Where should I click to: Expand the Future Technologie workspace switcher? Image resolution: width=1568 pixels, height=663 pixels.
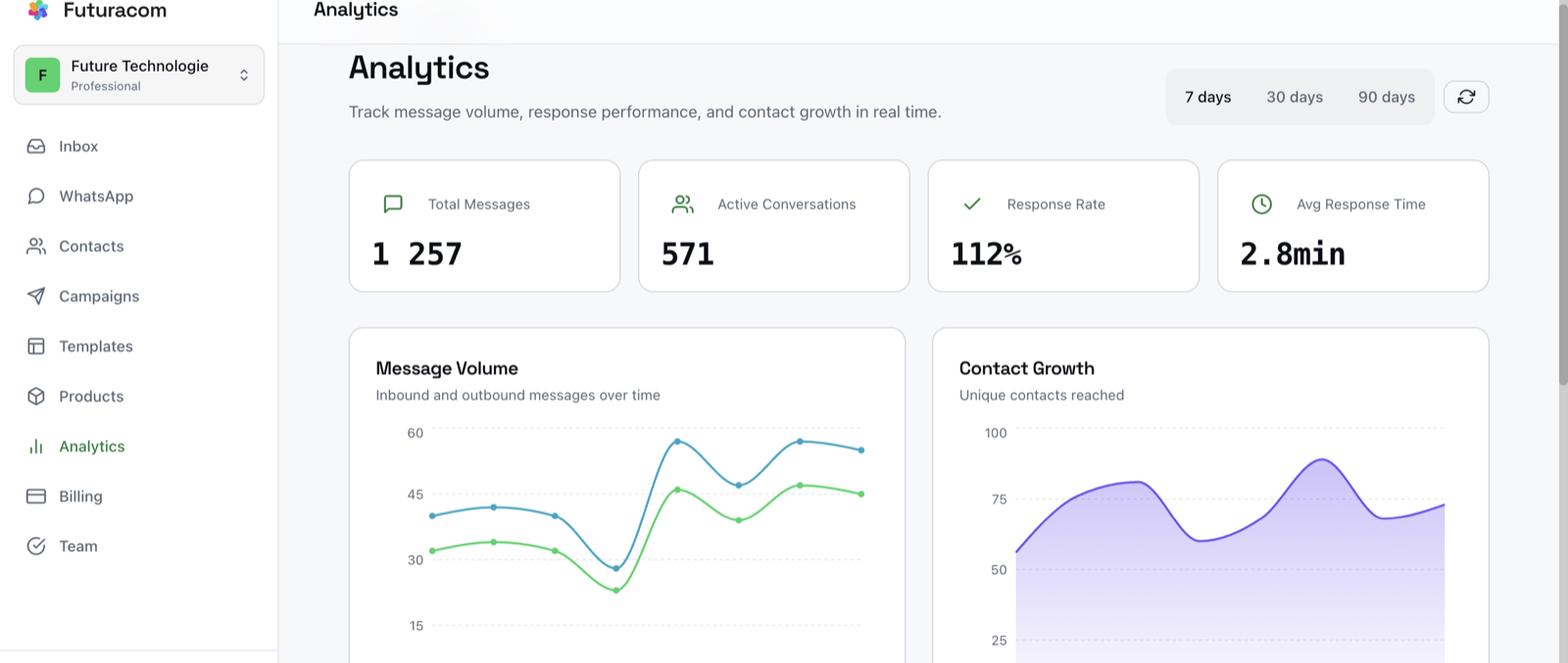[x=139, y=74]
